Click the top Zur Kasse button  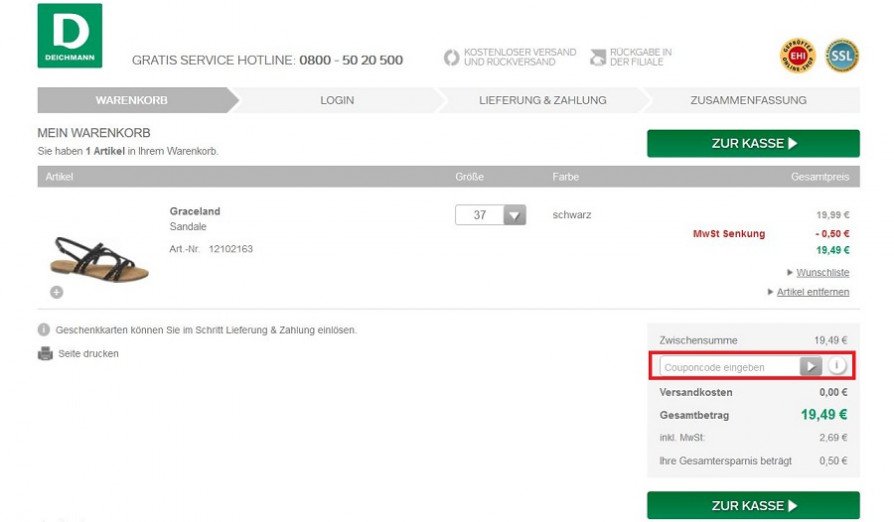753,144
